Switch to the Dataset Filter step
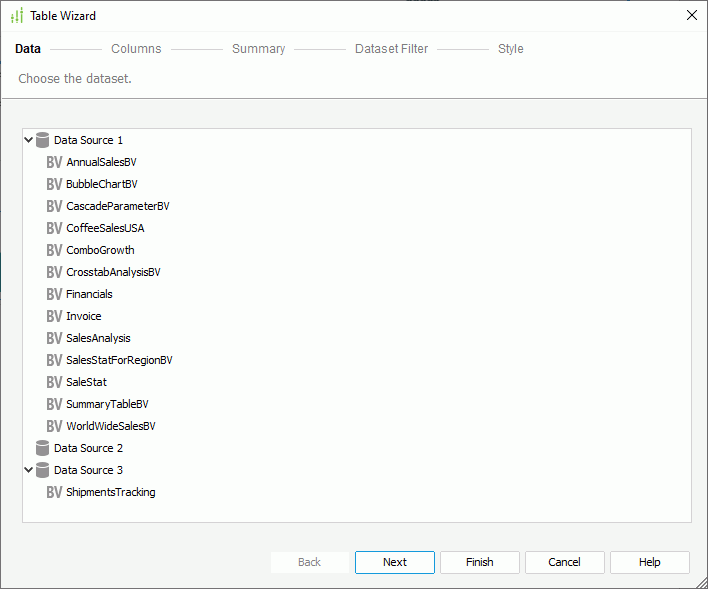This screenshot has height=589, width=708. 391,49
